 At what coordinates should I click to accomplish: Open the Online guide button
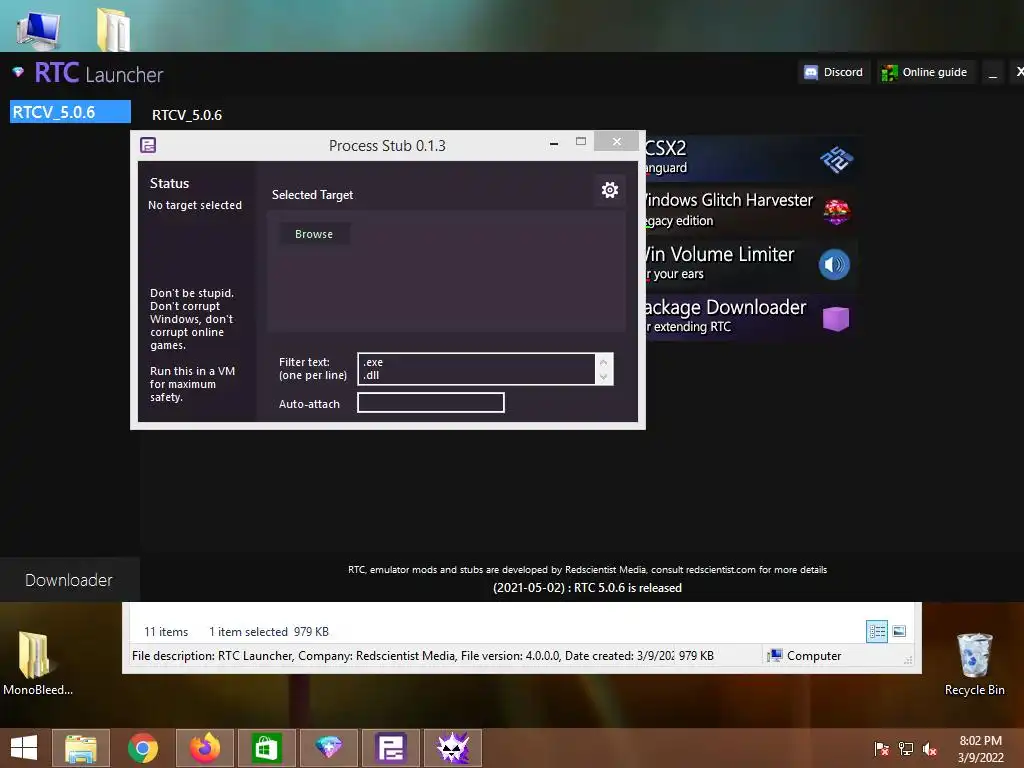[925, 72]
